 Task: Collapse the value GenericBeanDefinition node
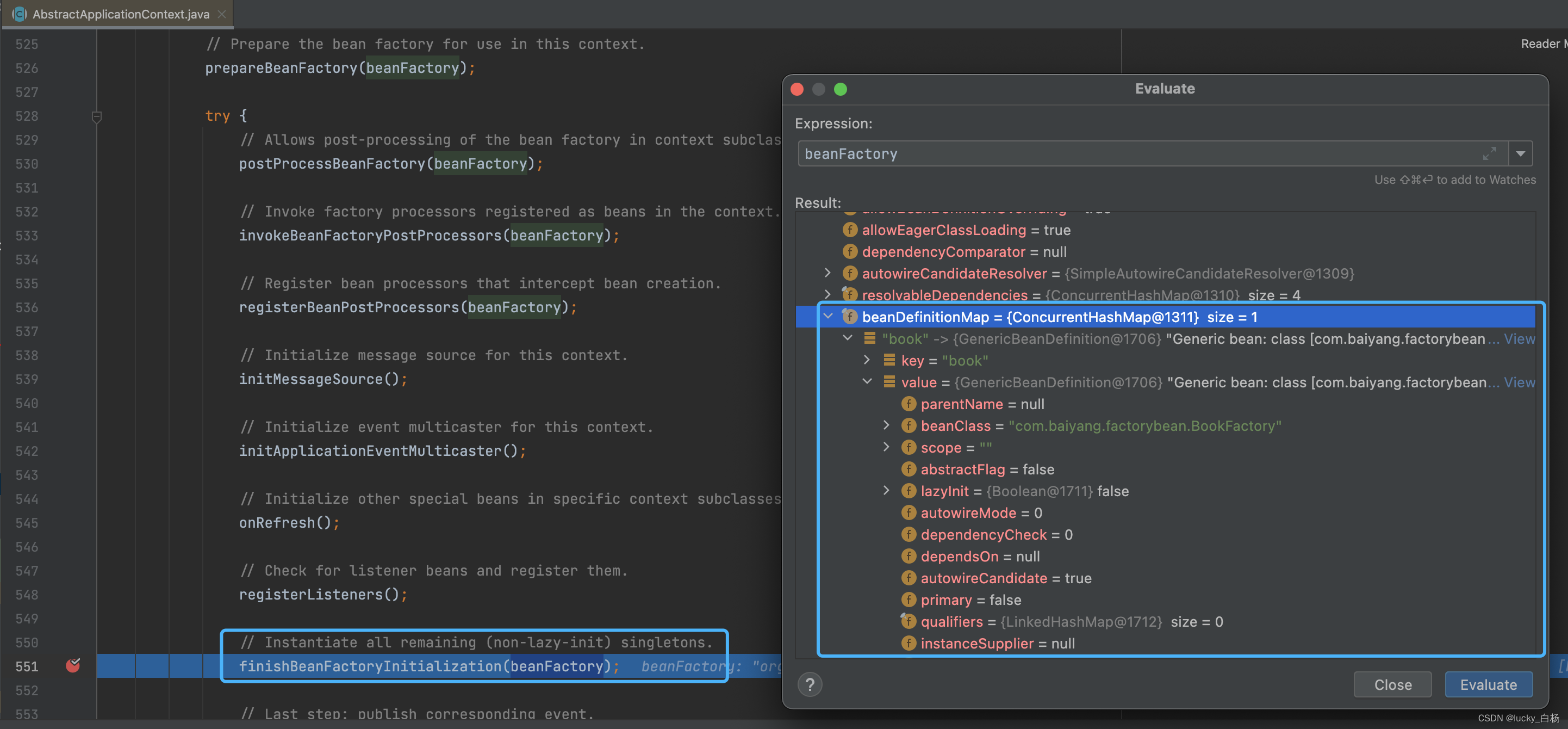pyautogui.click(x=867, y=382)
